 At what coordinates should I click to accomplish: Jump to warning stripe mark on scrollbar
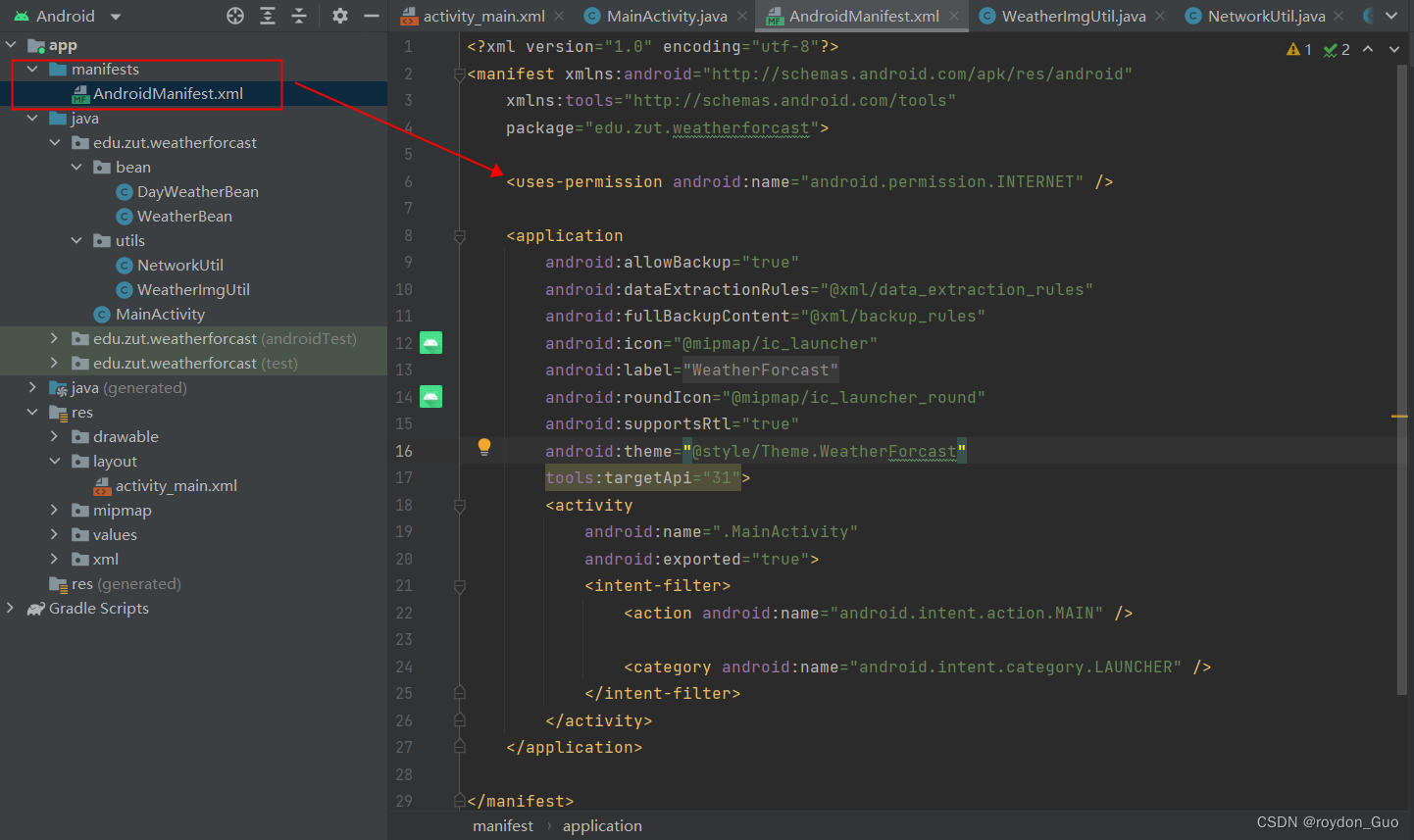(1399, 417)
